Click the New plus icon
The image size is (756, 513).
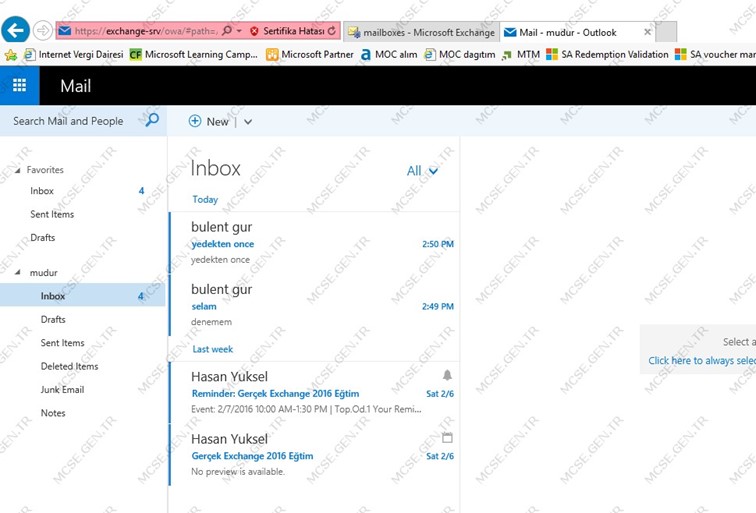pyautogui.click(x=195, y=121)
